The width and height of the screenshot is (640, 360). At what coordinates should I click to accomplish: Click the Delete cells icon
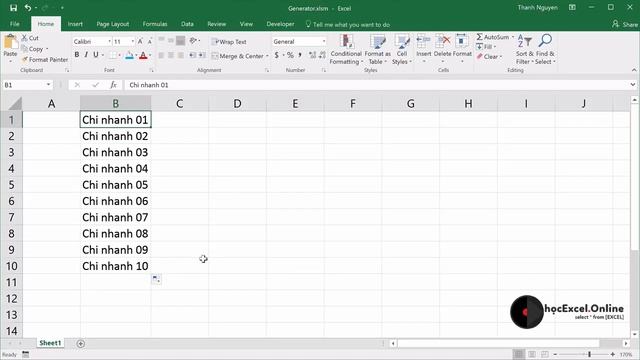pos(442,41)
